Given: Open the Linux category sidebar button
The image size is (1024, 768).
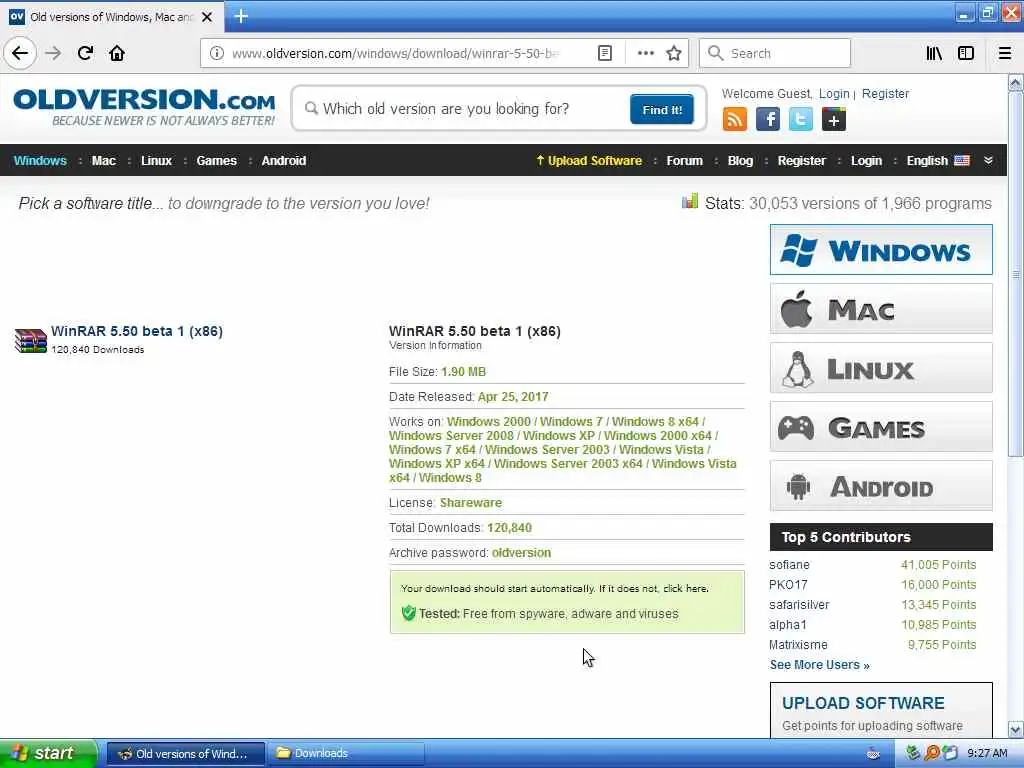Looking at the screenshot, I should (x=881, y=368).
